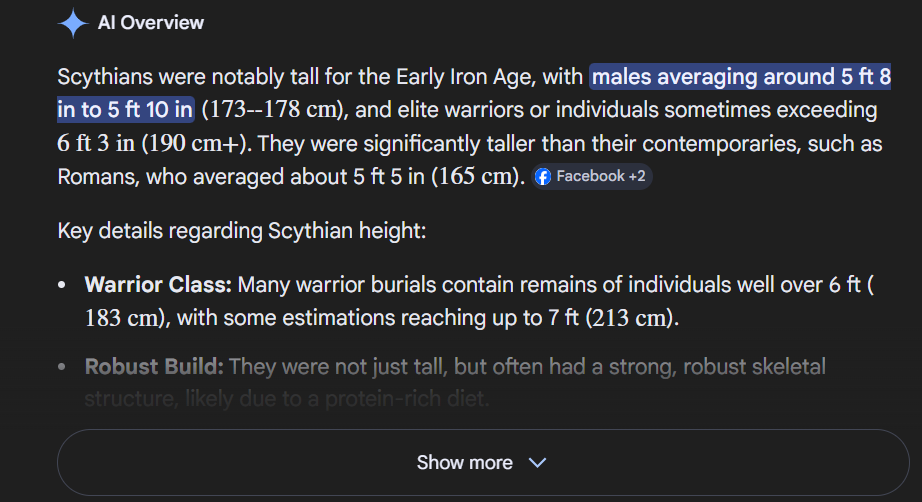Click the "(173--178 cm)" measurement text

tap(268, 109)
